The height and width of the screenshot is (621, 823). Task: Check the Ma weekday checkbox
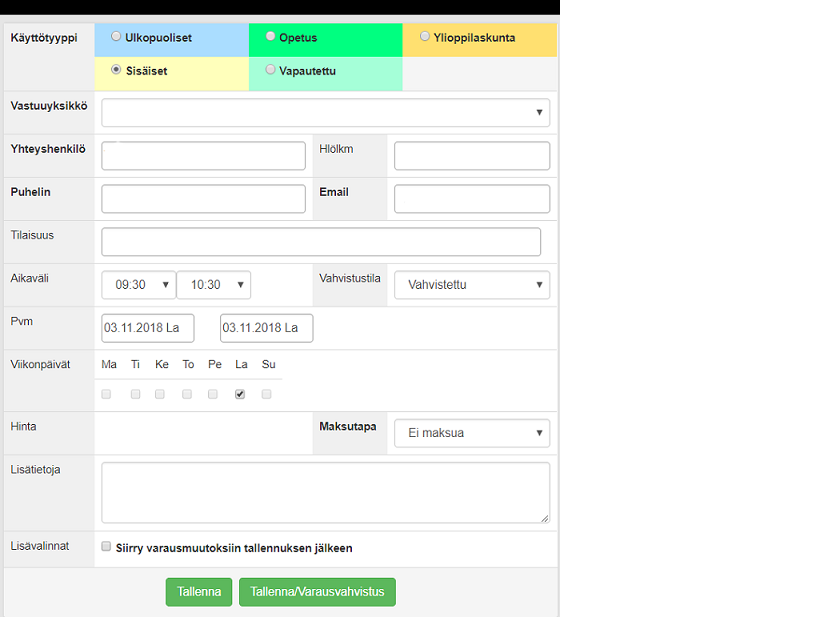click(106, 395)
